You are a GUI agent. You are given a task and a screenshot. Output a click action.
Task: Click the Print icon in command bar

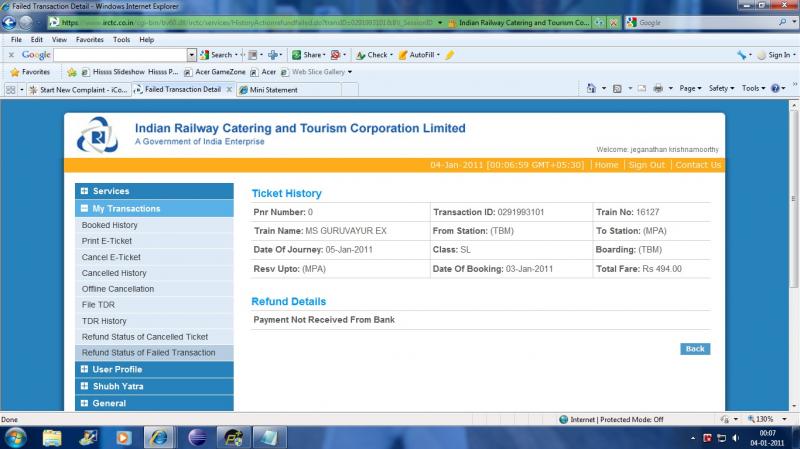click(658, 88)
